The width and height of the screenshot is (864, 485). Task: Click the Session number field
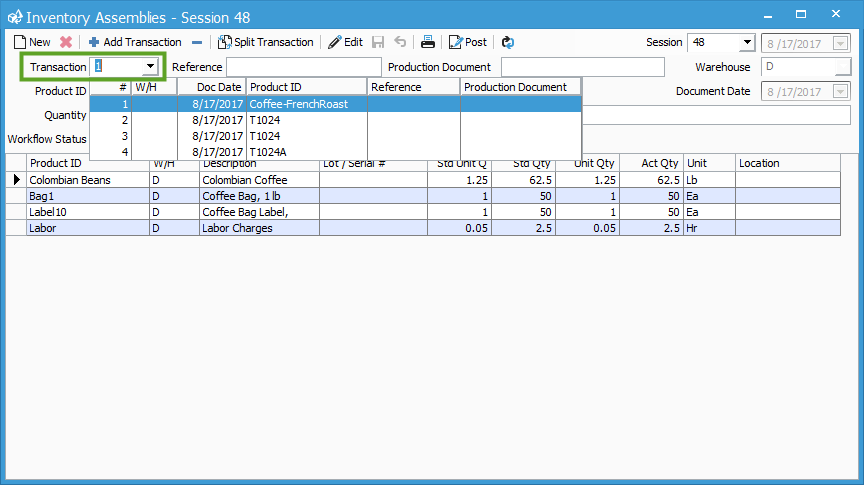[714, 42]
